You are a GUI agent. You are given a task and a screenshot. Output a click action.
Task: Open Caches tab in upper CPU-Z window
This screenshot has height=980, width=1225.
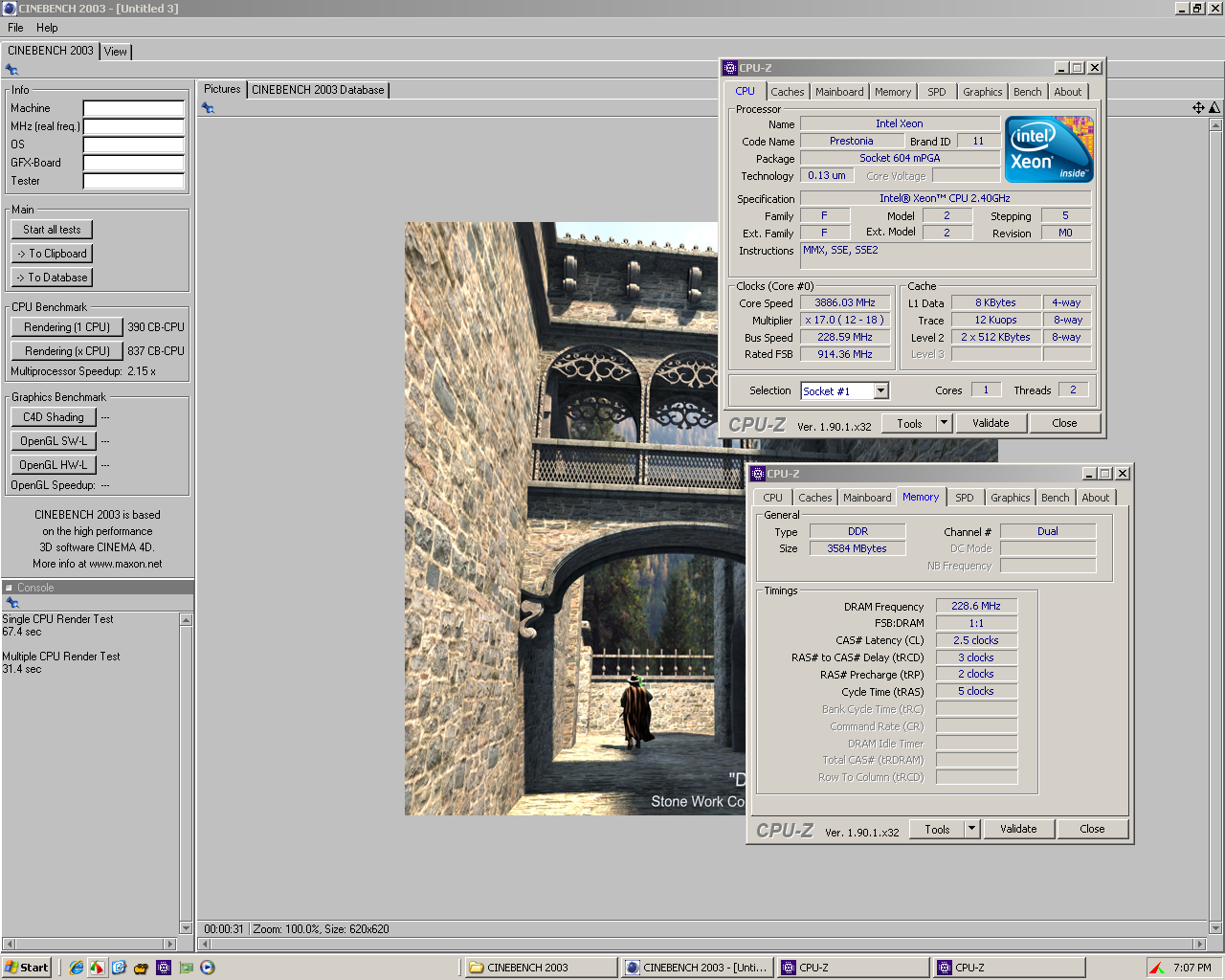[x=788, y=92]
